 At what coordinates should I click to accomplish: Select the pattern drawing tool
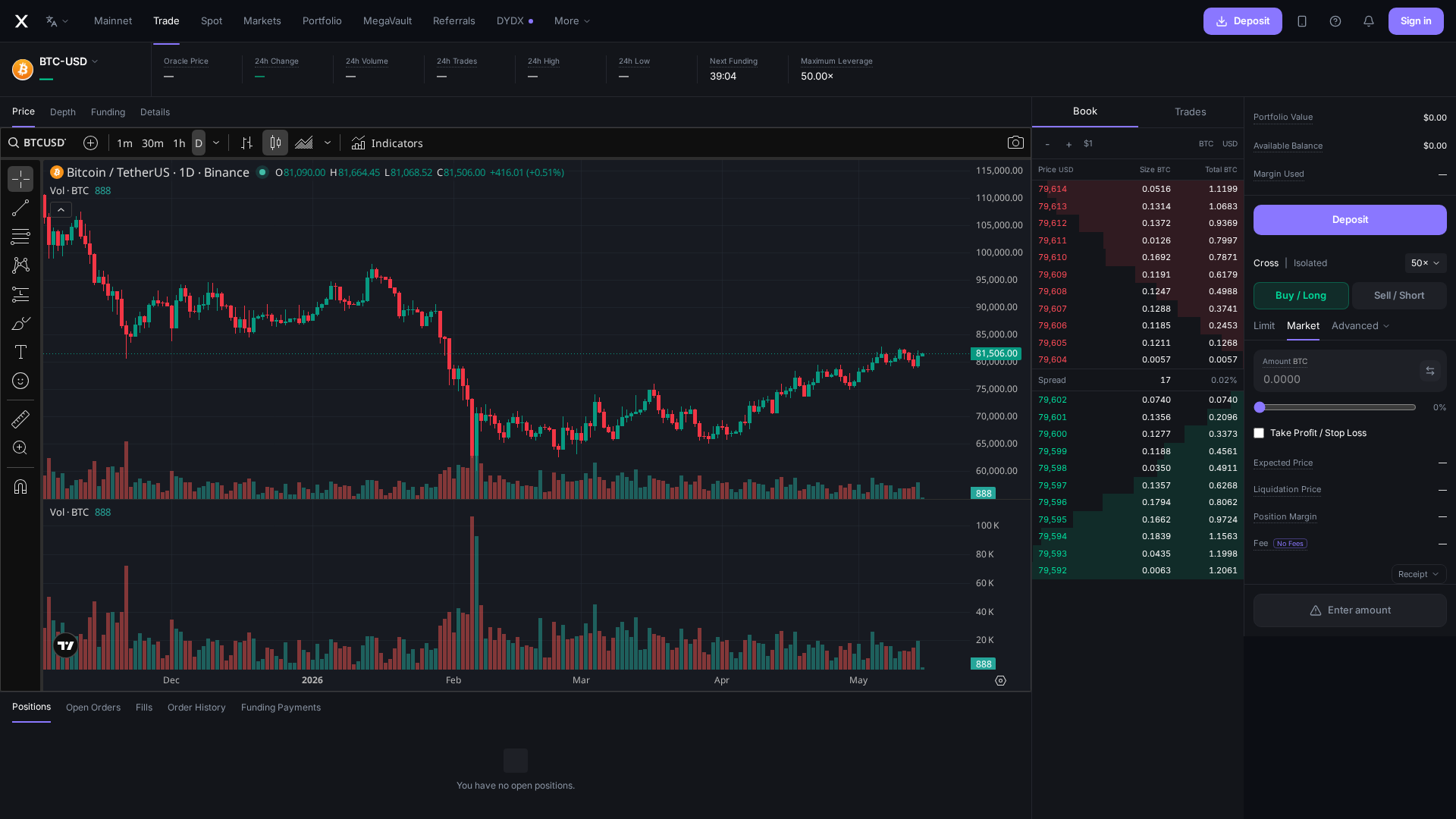20,265
